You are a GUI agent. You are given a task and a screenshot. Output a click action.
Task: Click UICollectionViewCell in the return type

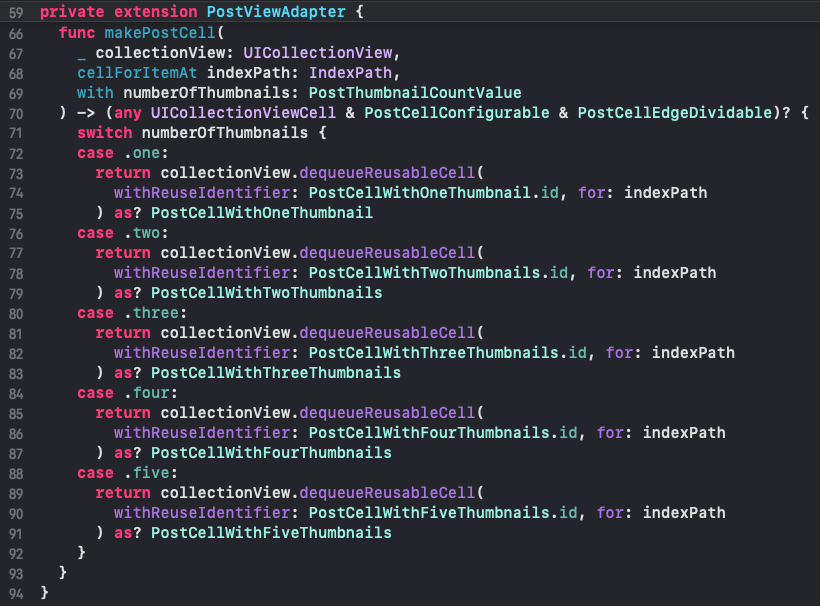click(x=243, y=112)
